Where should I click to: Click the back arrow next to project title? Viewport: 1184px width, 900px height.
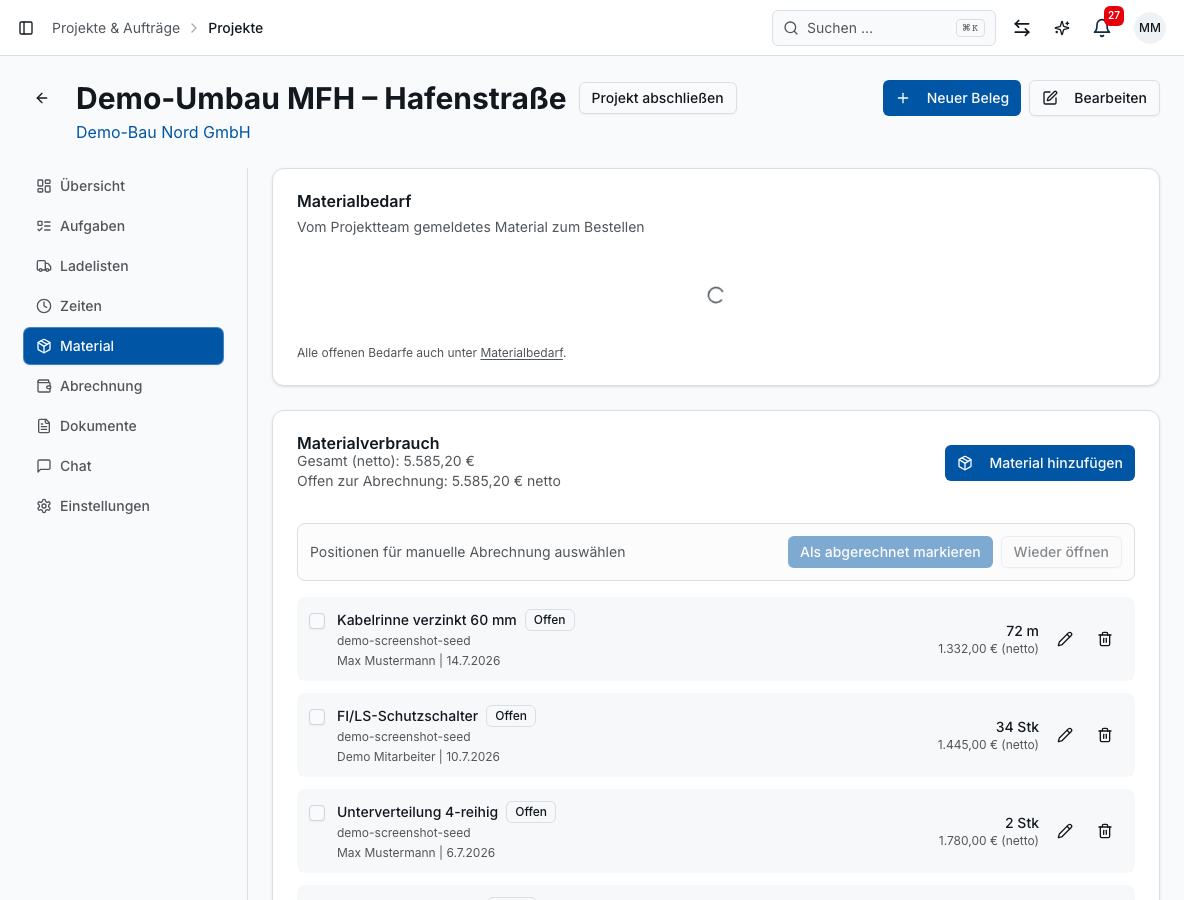[x=42, y=98]
